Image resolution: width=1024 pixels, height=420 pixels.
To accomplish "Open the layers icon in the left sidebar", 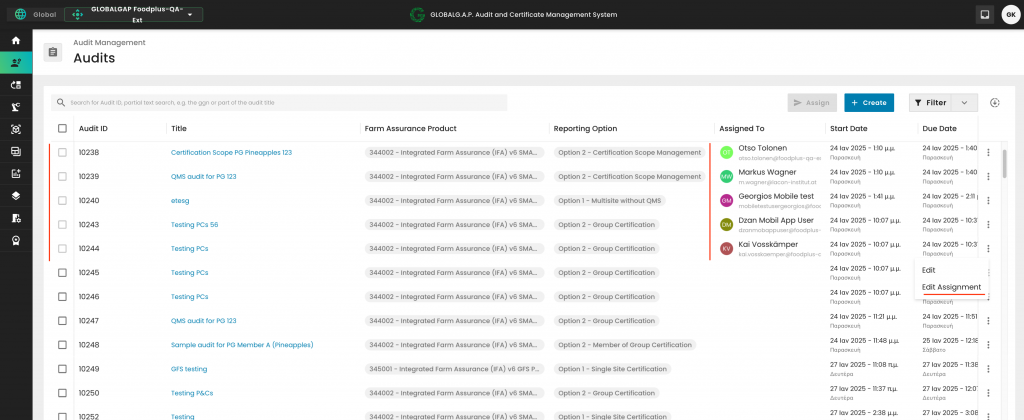I will [x=15, y=195].
